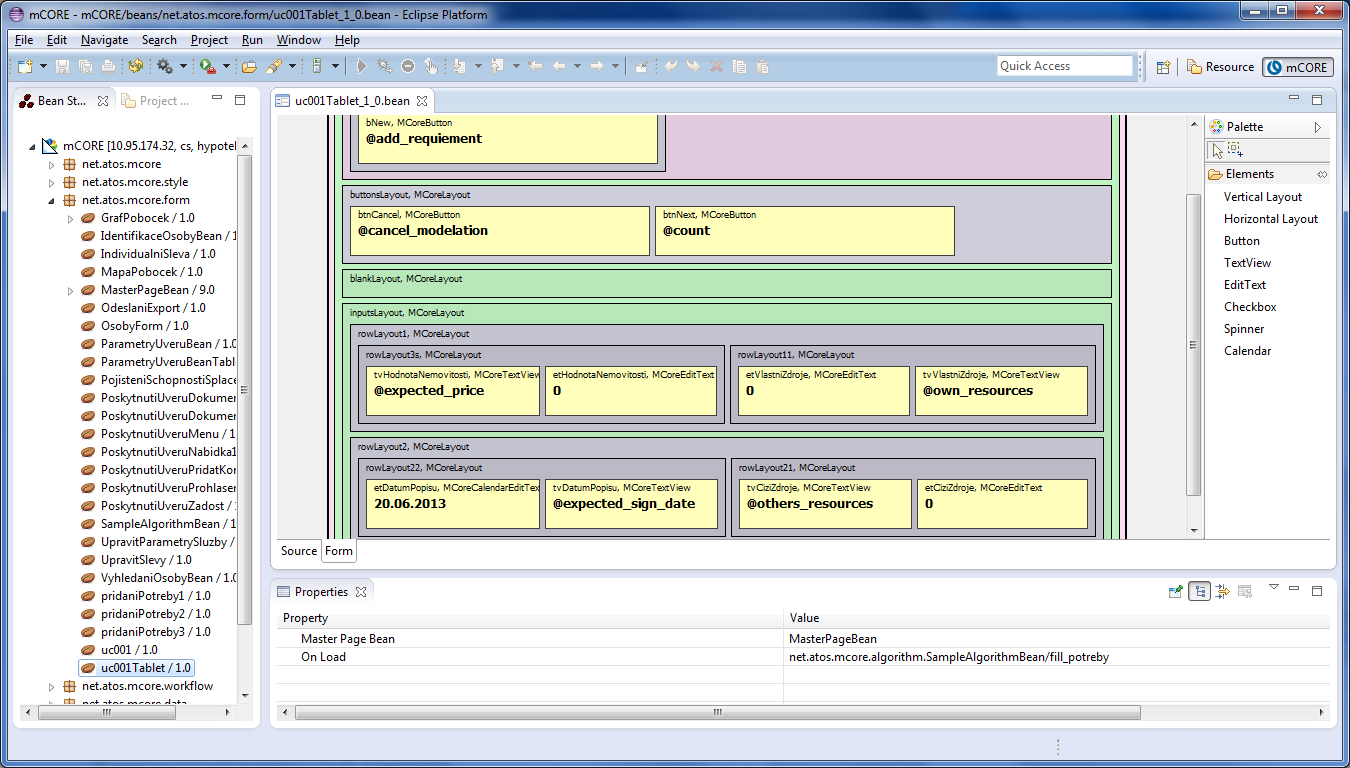Click the Quick Access search field
Screen dimensions: 1350x768
[x=1065, y=66]
